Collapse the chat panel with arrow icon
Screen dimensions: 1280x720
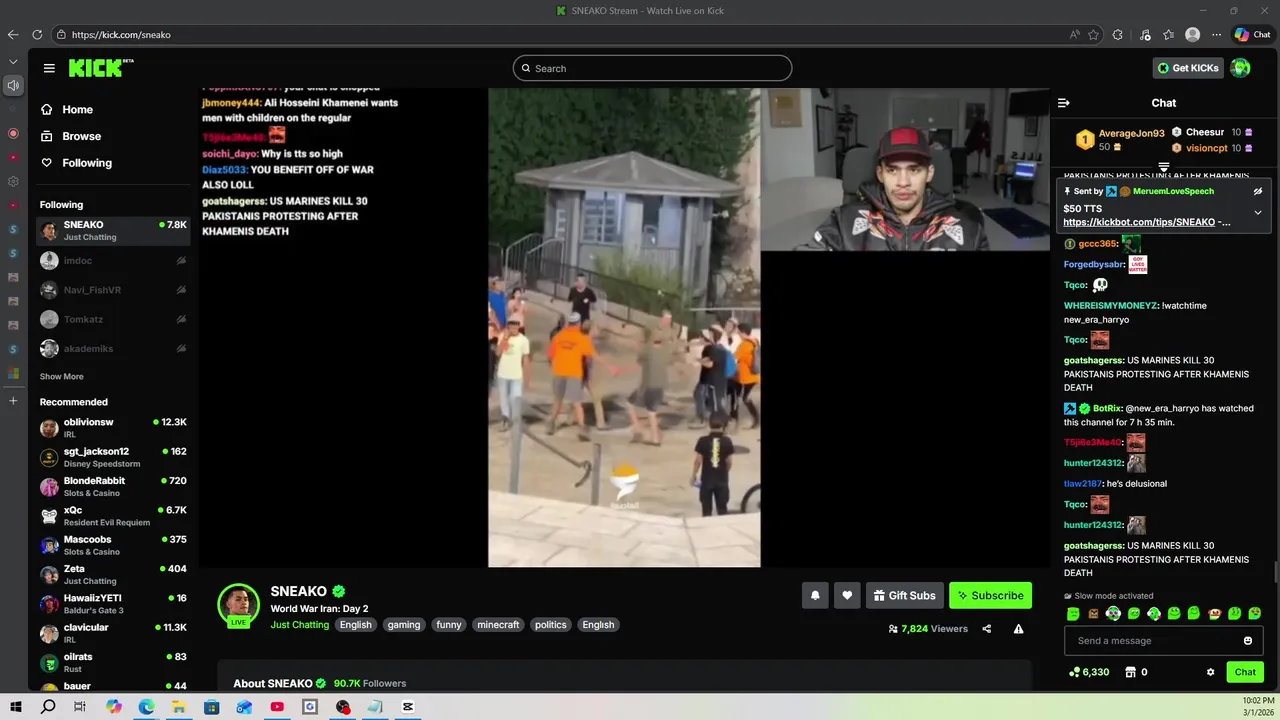(1064, 103)
